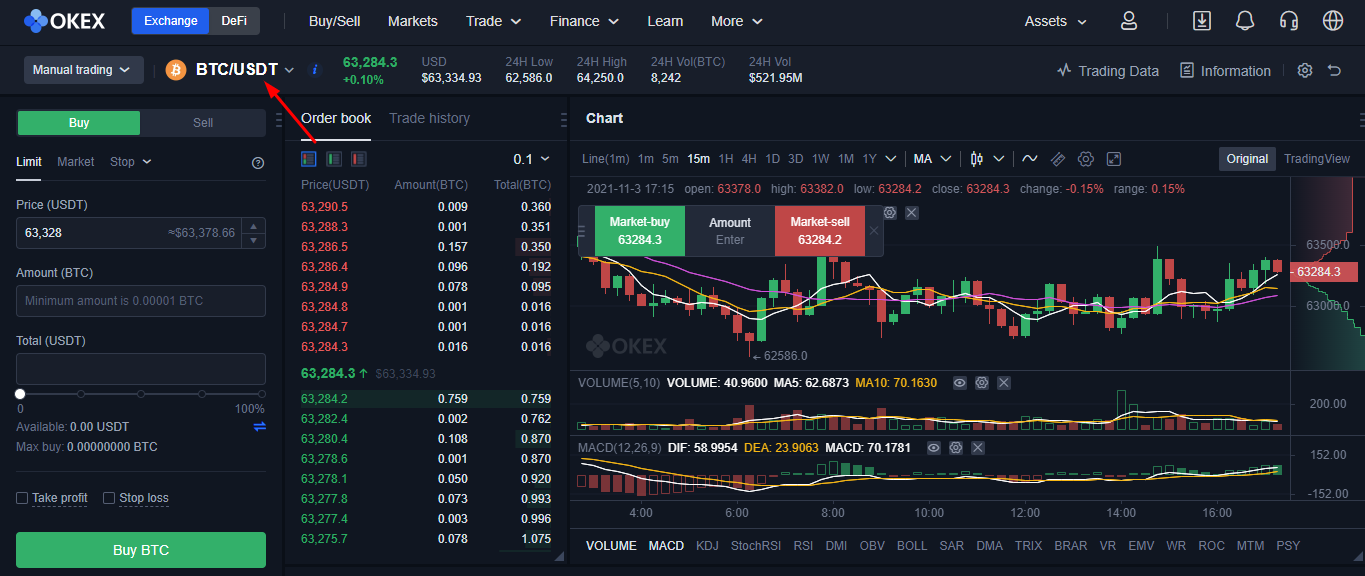Viewport: 1365px width, 576px height.
Task: Click the Market-buy 63284.3 button
Action: pyautogui.click(x=640, y=231)
